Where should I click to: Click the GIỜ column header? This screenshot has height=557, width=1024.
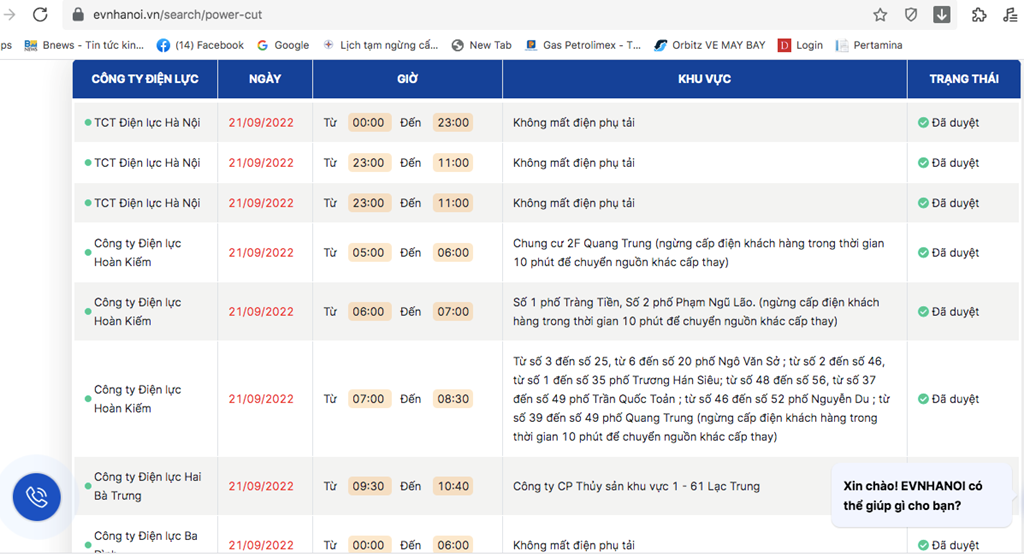408,79
